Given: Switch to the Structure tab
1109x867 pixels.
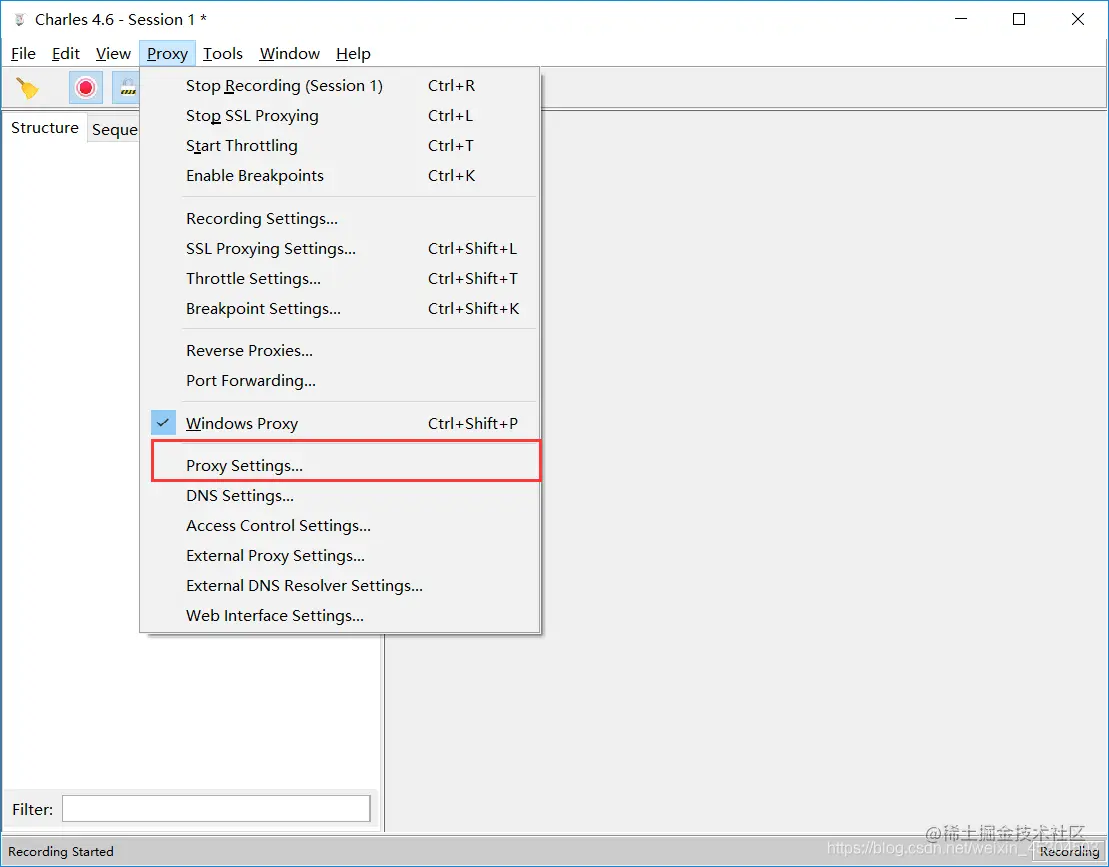Looking at the screenshot, I should coord(45,128).
